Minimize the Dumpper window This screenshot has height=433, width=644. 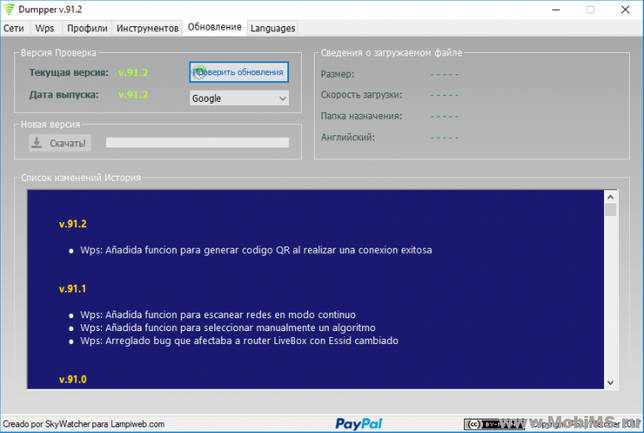(556, 9)
